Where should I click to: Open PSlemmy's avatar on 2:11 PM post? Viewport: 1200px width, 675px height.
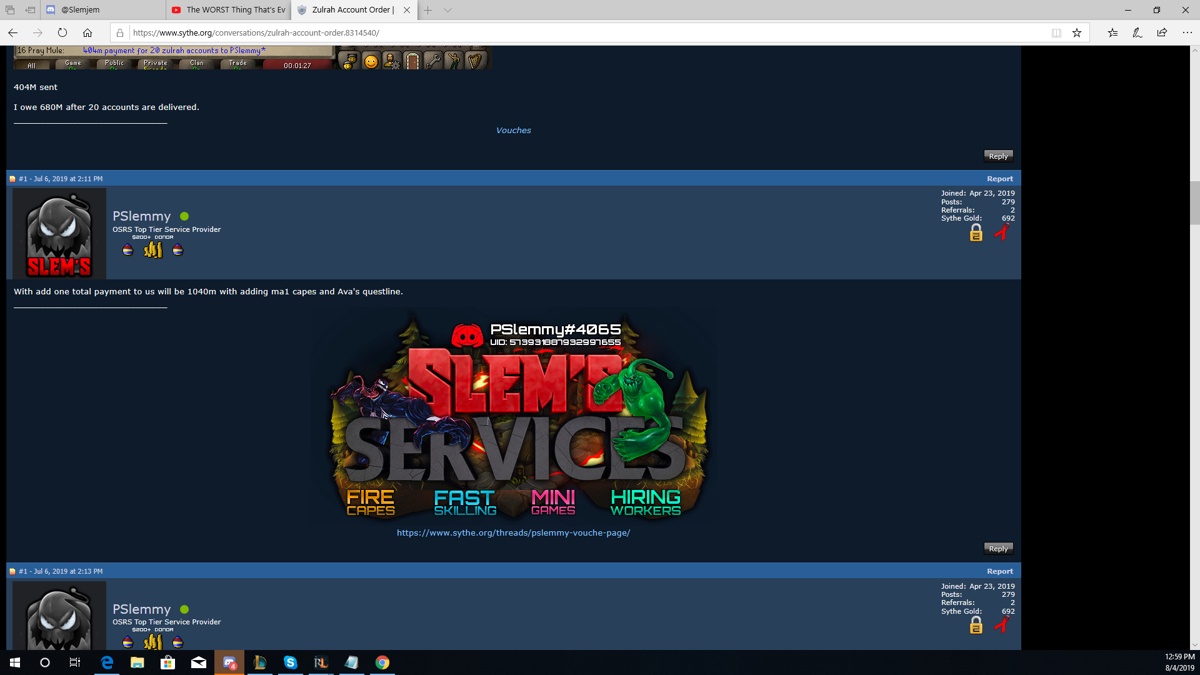[59, 234]
